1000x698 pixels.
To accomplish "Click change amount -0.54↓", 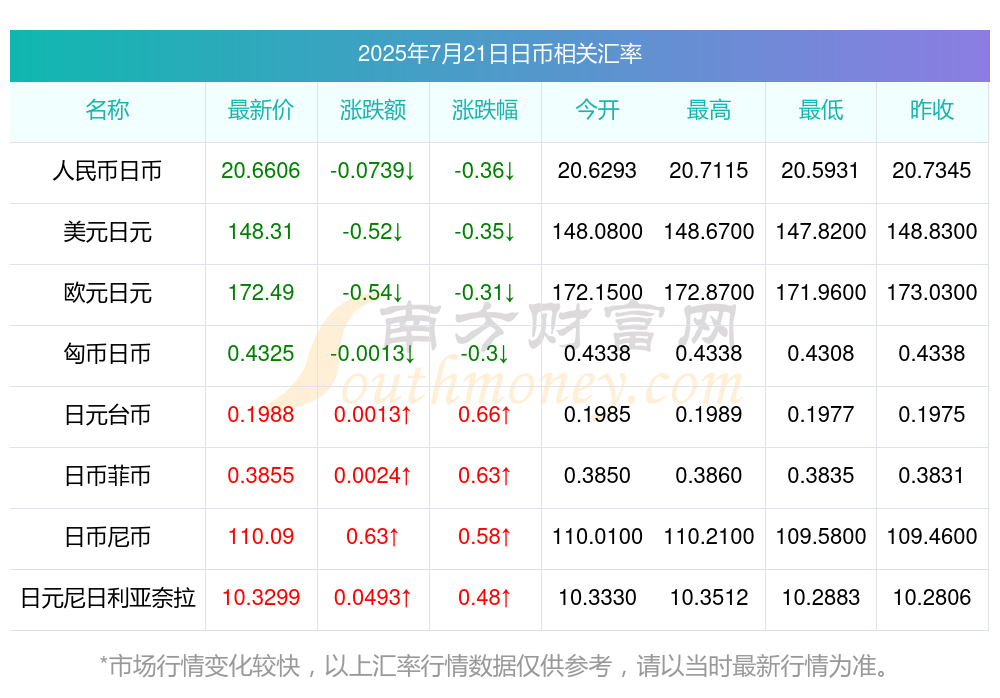I will [x=373, y=293].
